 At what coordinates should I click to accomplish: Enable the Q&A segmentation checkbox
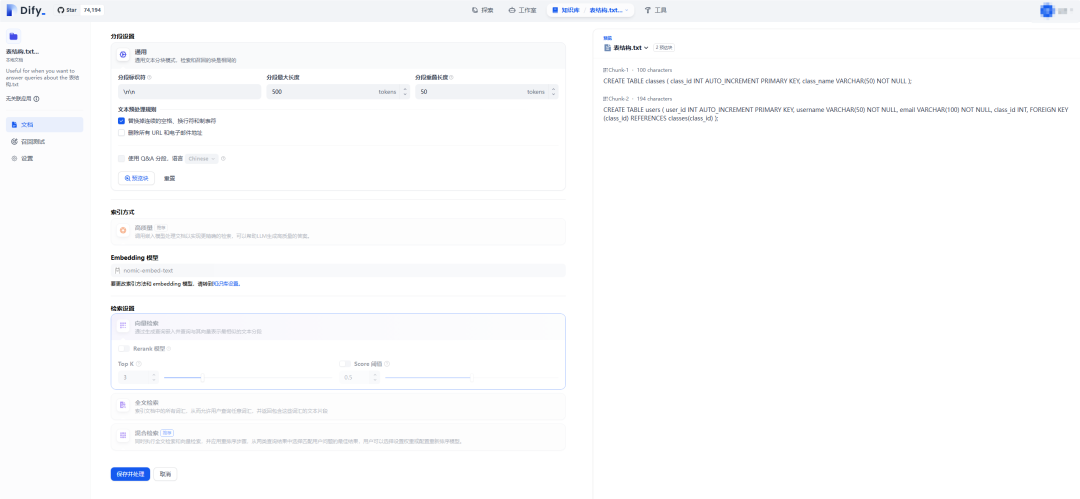(121, 159)
